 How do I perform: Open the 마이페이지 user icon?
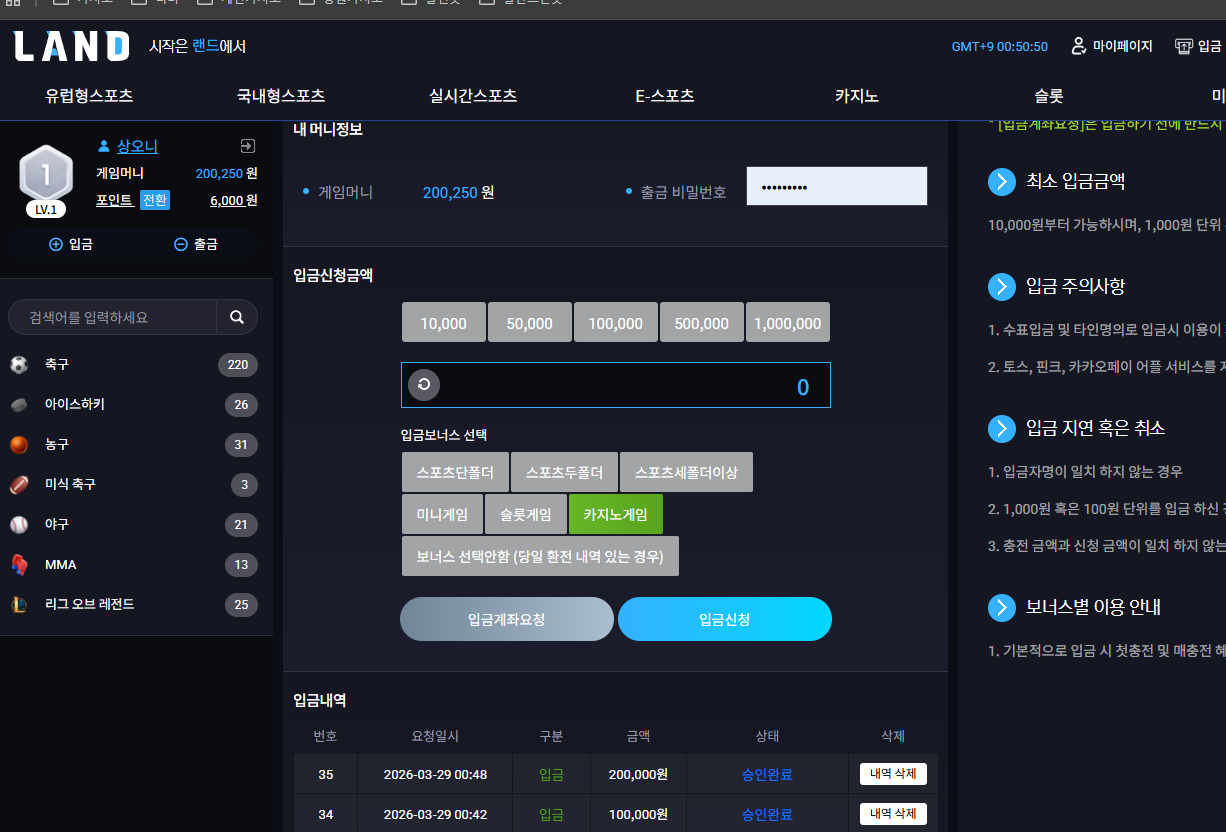click(x=1078, y=46)
